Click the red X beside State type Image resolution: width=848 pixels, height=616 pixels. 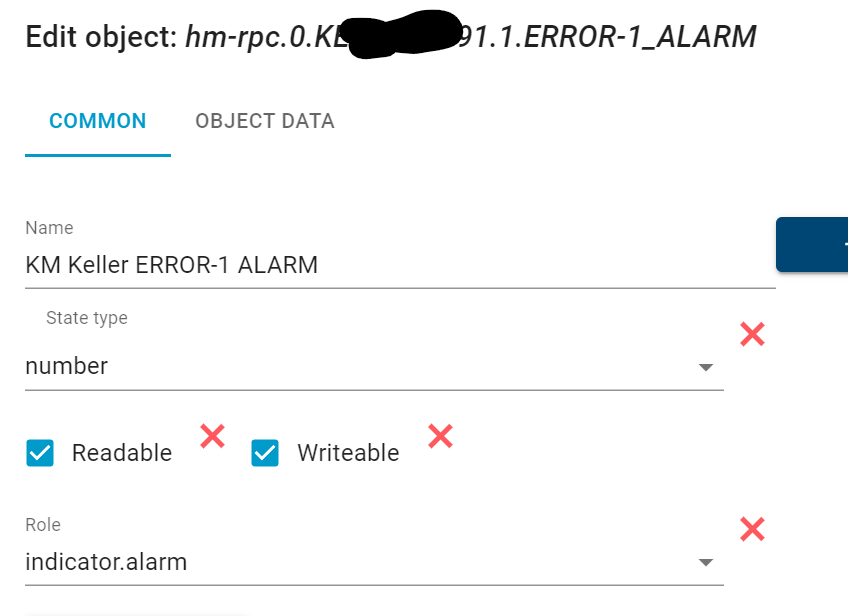752,335
